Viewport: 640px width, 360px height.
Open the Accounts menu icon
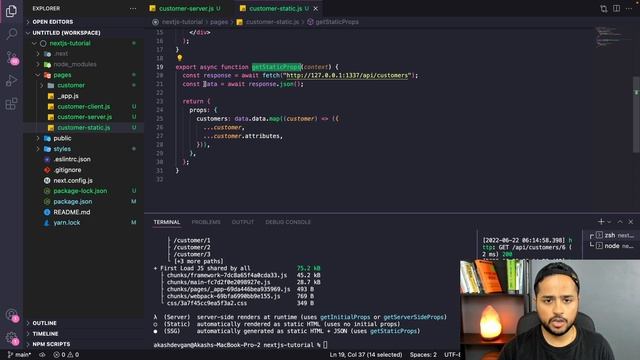tap(11, 315)
